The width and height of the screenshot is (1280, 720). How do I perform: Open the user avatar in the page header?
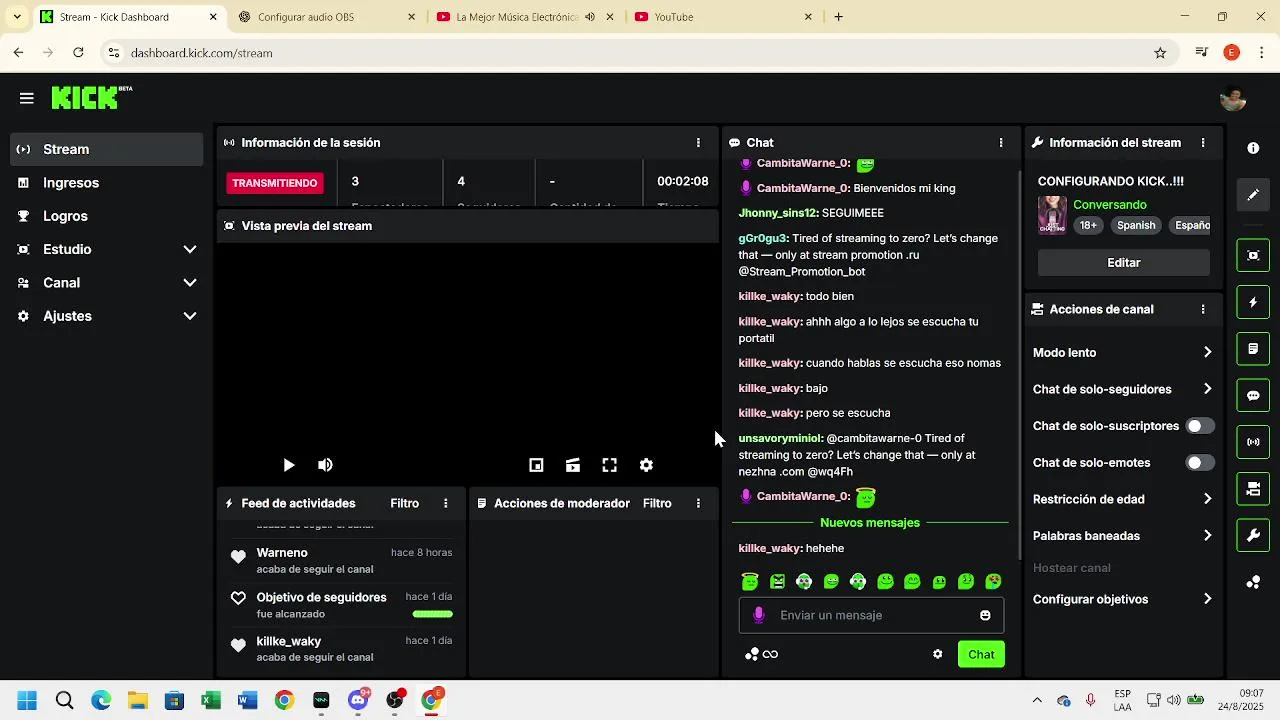click(x=1233, y=98)
